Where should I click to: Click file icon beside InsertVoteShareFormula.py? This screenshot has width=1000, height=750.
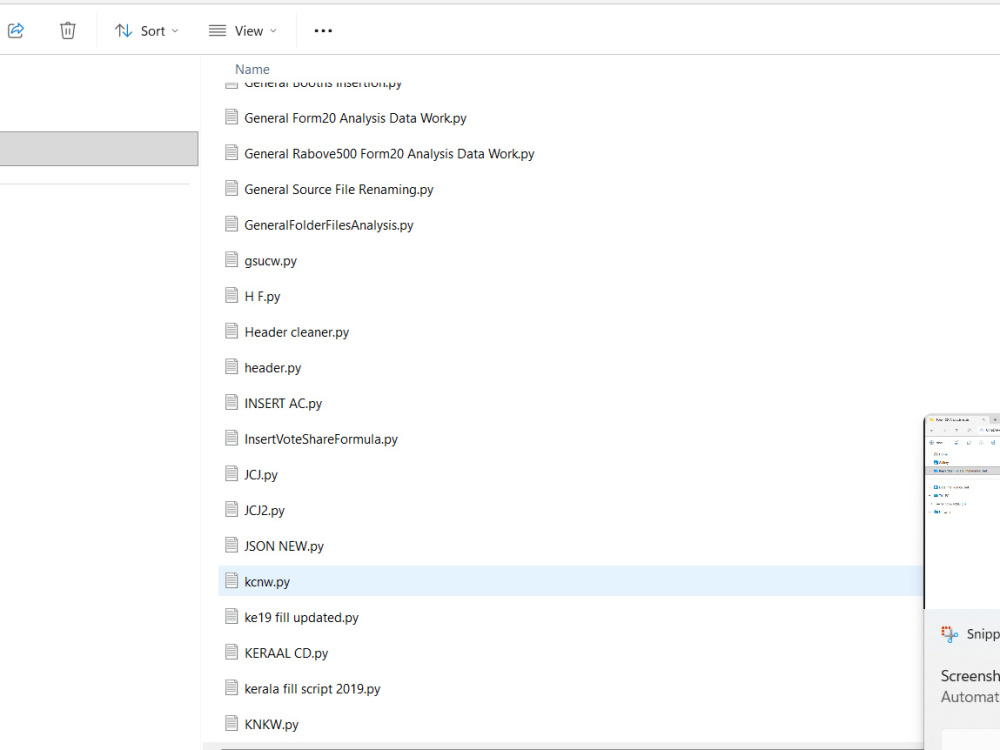pyautogui.click(x=232, y=438)
